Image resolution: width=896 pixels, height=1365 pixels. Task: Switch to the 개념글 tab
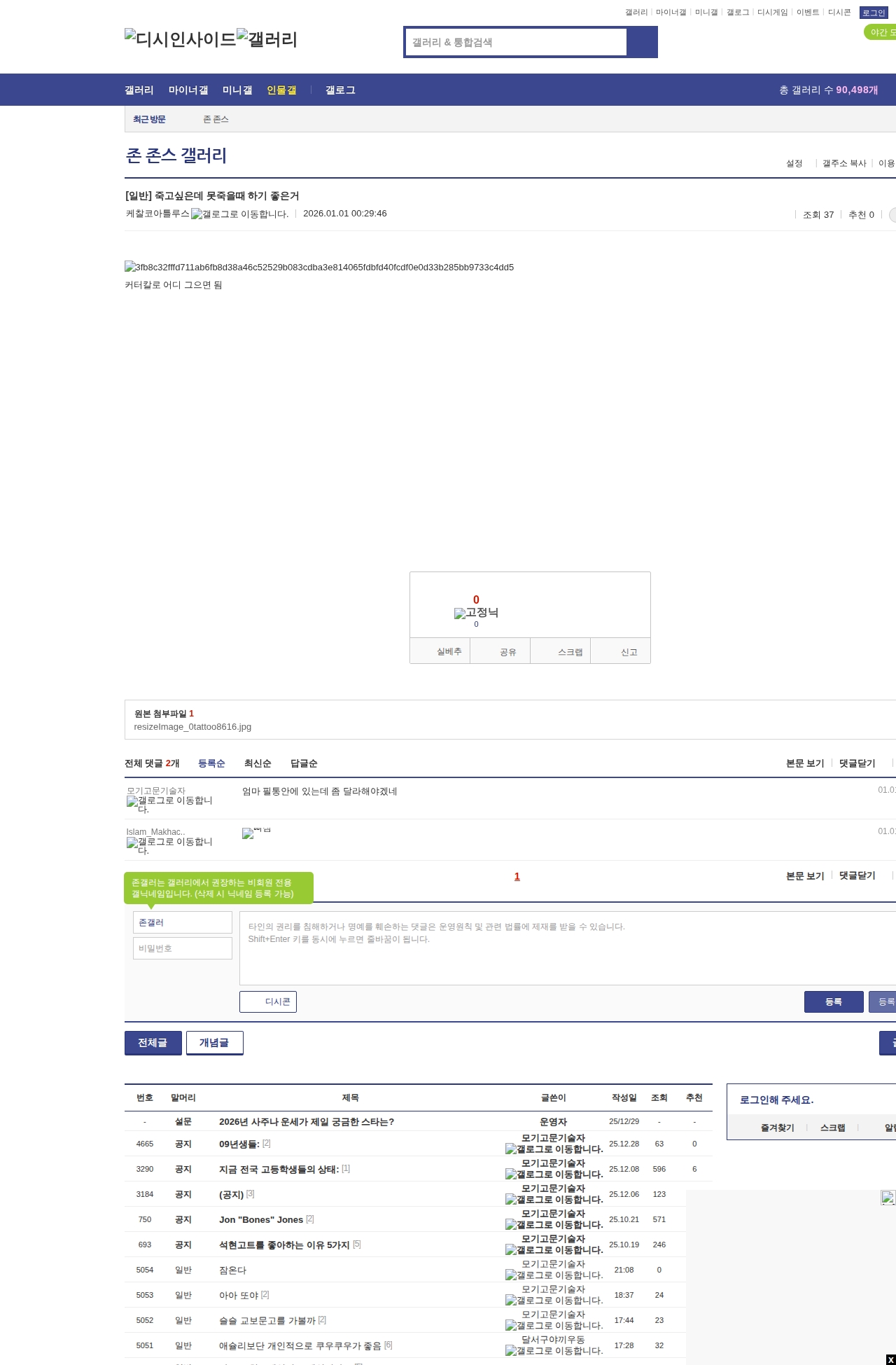[x=215, y=1043]
